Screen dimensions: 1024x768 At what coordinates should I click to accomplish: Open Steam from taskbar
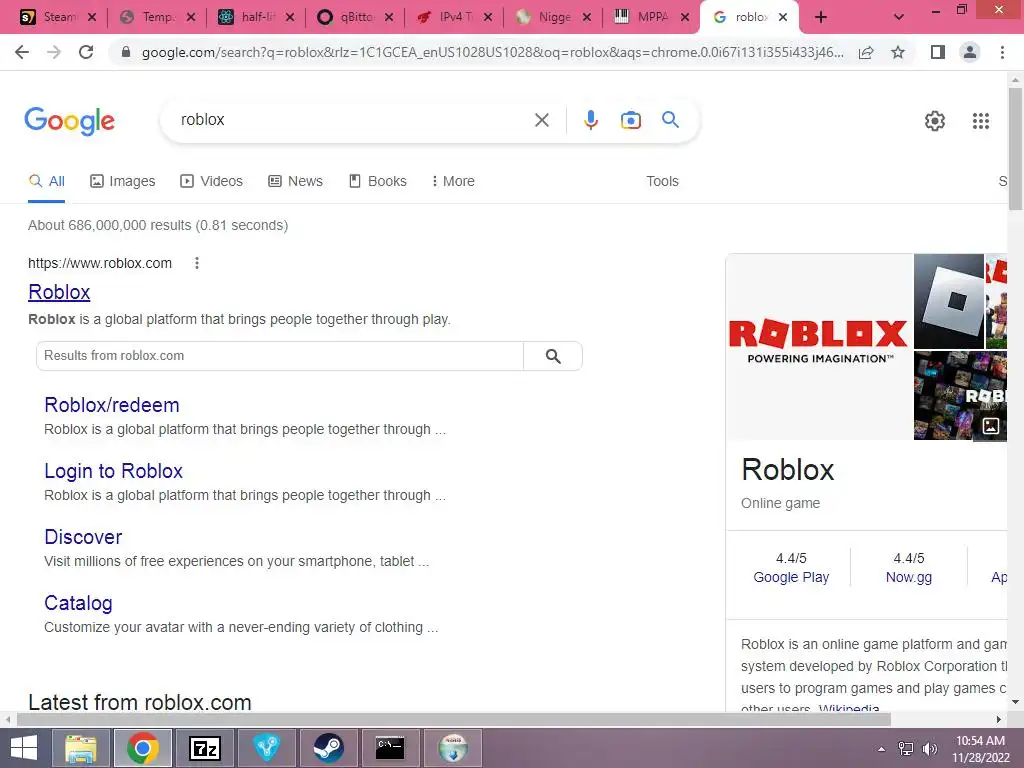[328, 748]
